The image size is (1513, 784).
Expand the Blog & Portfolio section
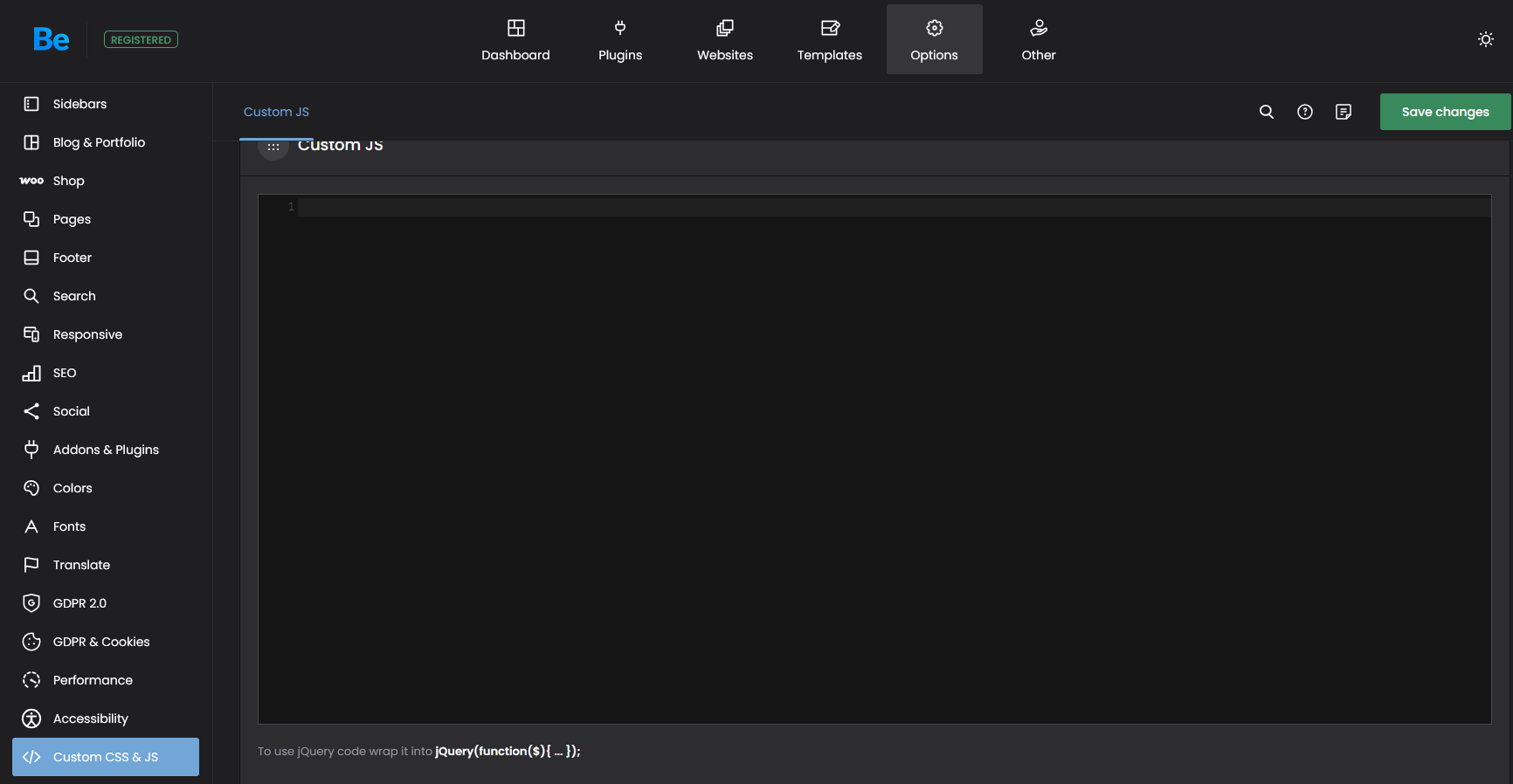[99, 142]
